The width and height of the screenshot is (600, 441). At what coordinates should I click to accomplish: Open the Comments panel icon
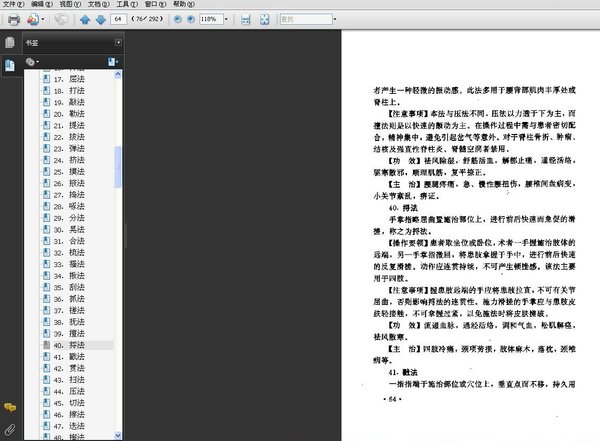coord(9,407)
